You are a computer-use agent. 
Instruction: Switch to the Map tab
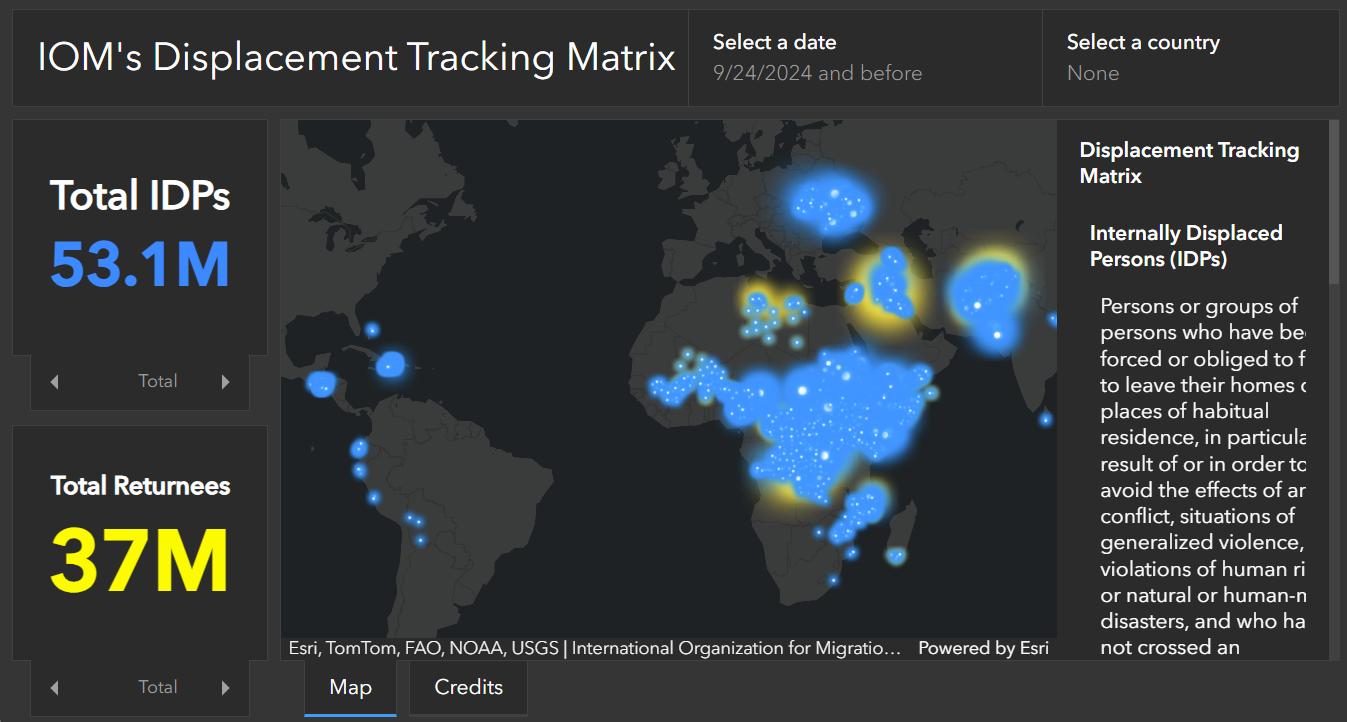point(350,687)
